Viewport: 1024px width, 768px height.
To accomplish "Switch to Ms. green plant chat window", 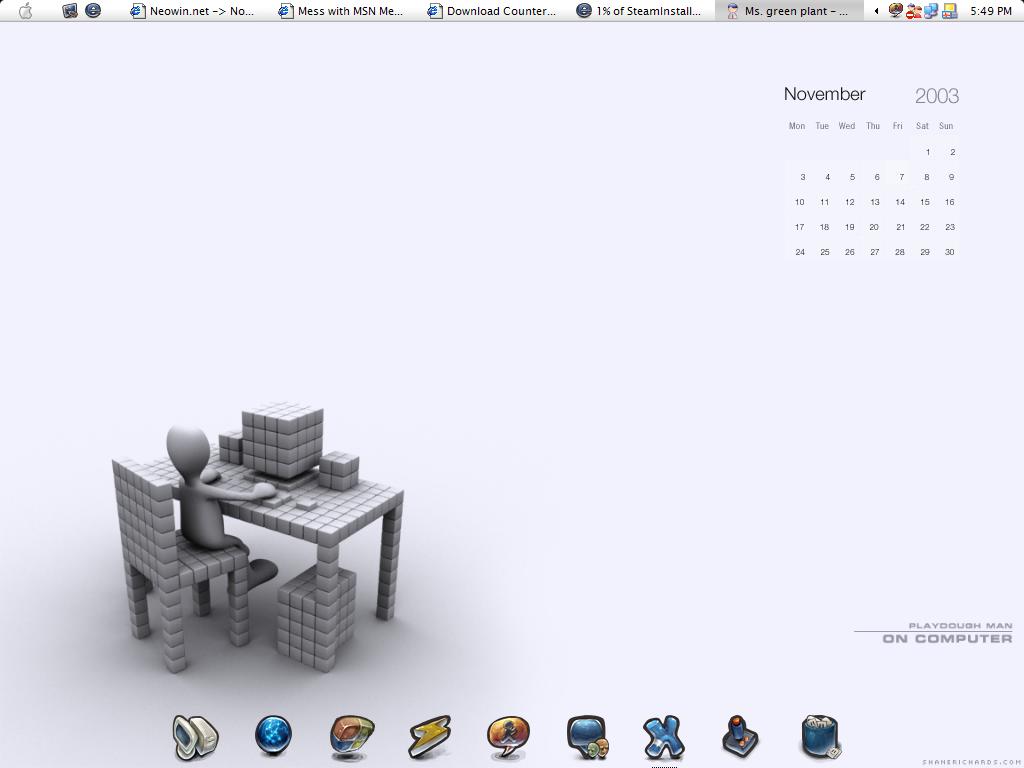I will (x=789, y=11).
